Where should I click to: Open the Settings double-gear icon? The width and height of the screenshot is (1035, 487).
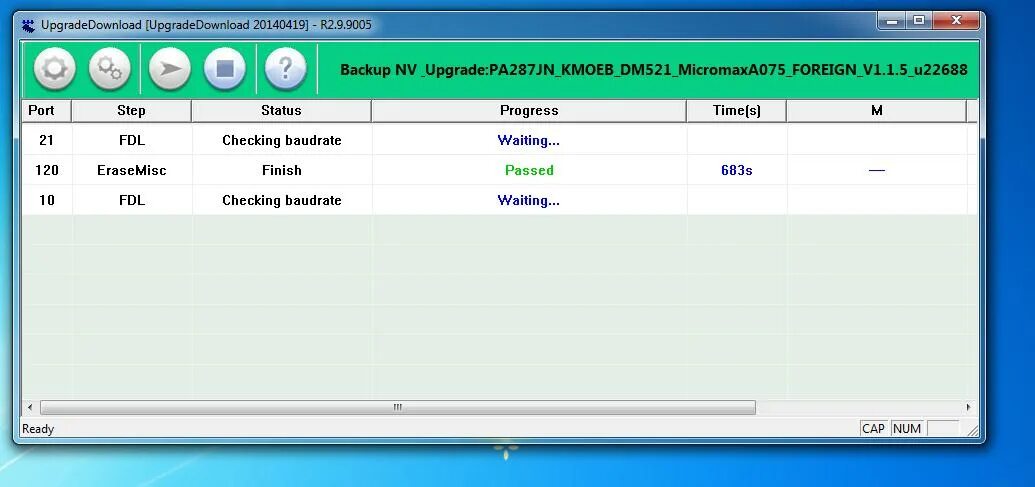click(110, 69)
